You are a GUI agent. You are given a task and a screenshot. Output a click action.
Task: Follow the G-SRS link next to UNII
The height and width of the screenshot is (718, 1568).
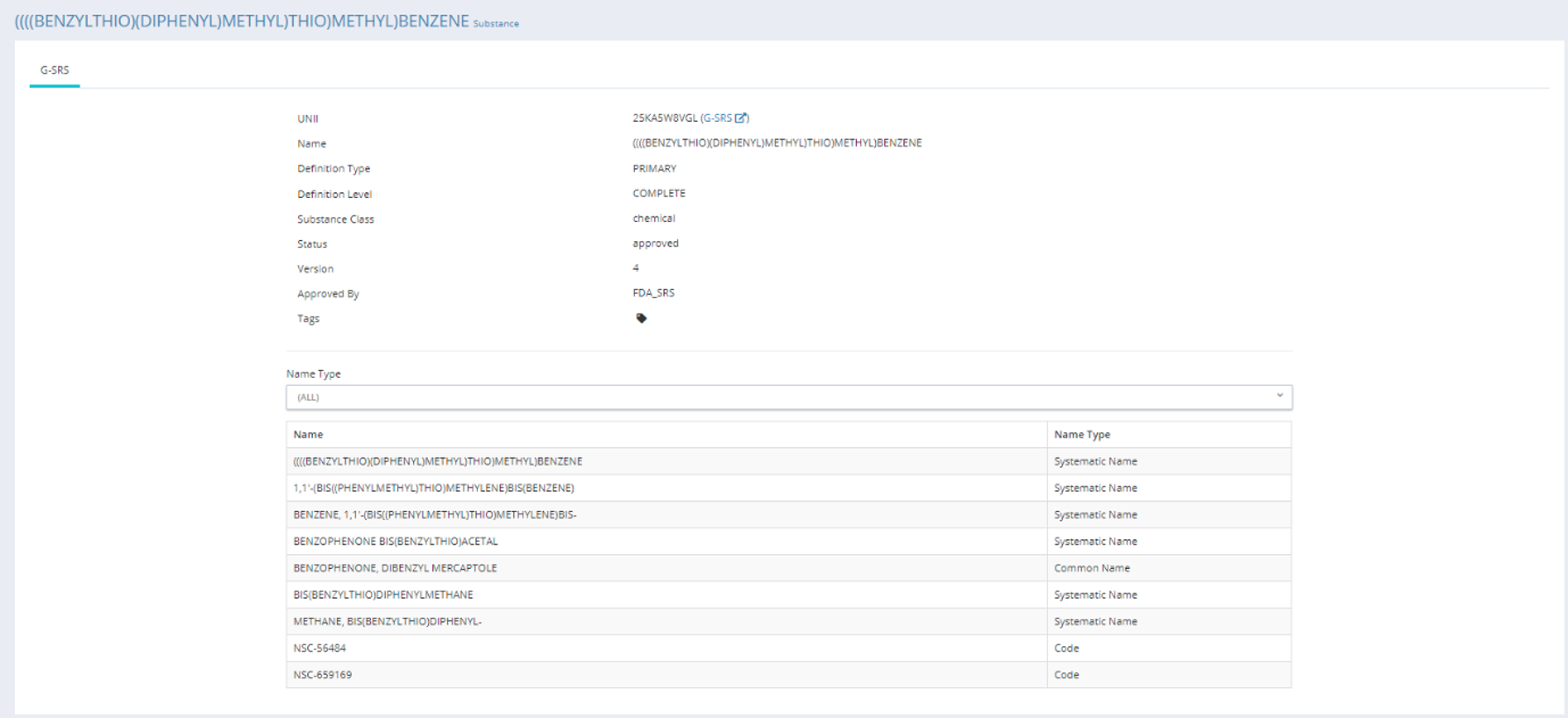coord(717,117)
